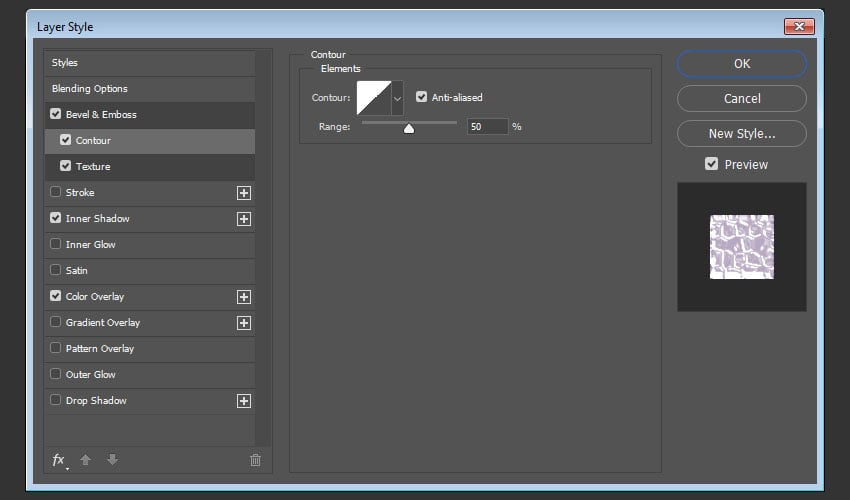Open the fx effects menu icon
Screen dimensions: 850x500
pyautogui.click(x=59, y=460)
